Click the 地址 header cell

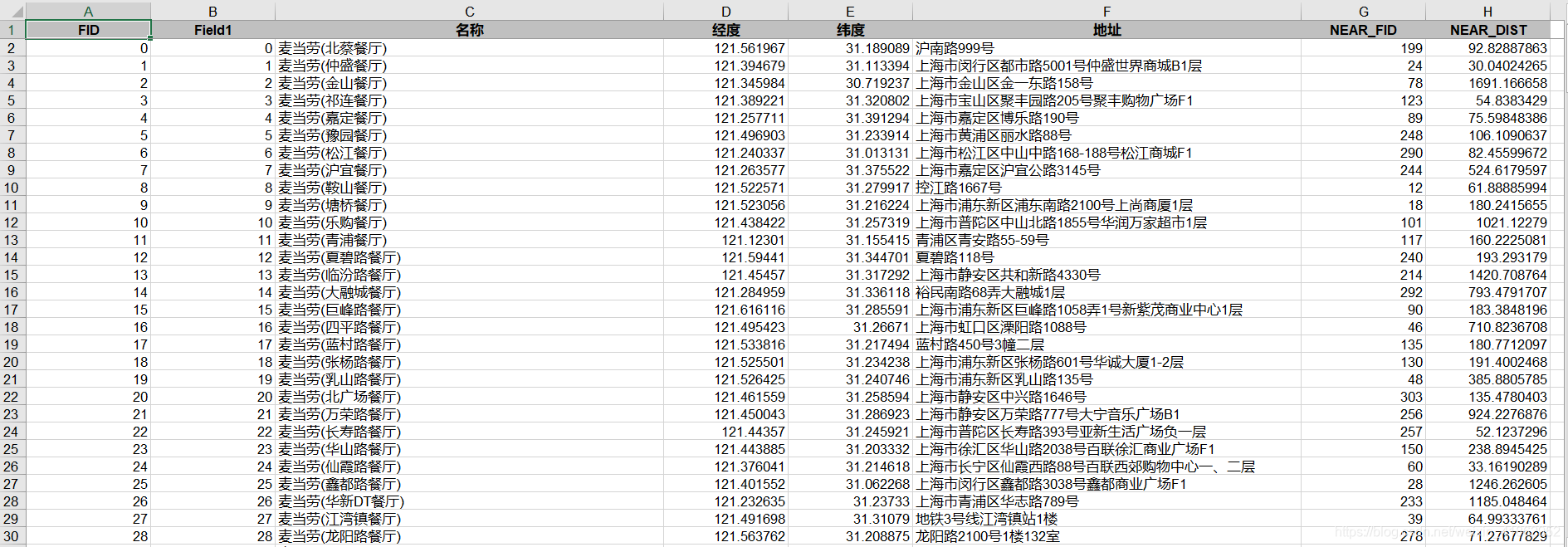pyautogui.click(x=1106, y=30)
